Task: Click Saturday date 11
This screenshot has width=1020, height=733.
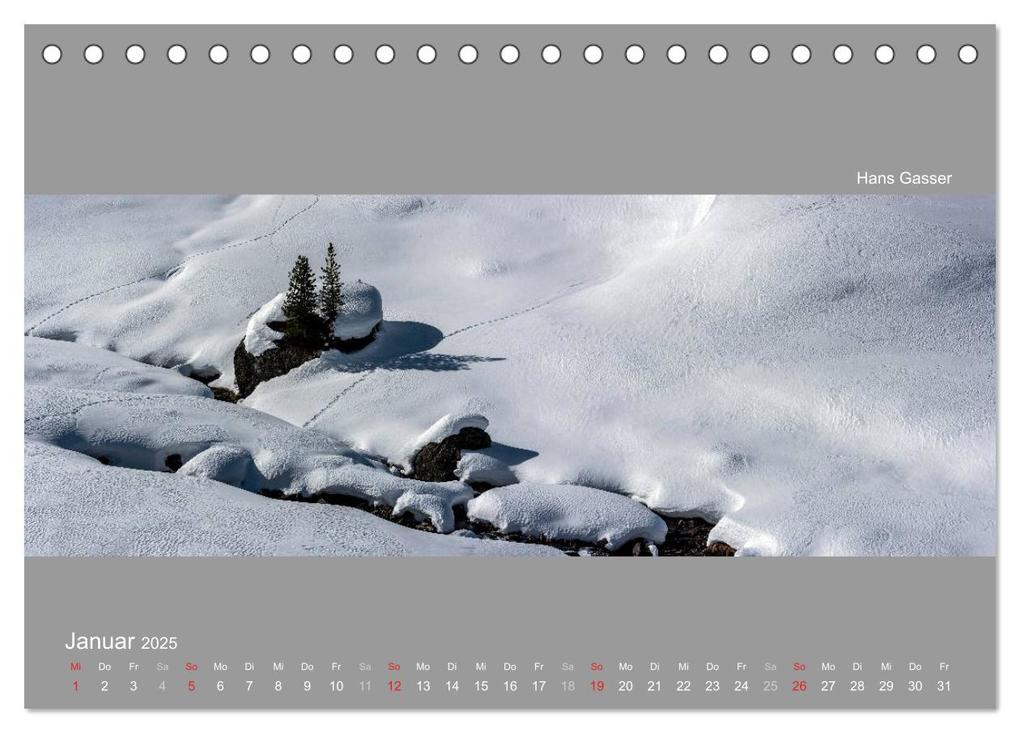Action: click(x=365, y=686)
